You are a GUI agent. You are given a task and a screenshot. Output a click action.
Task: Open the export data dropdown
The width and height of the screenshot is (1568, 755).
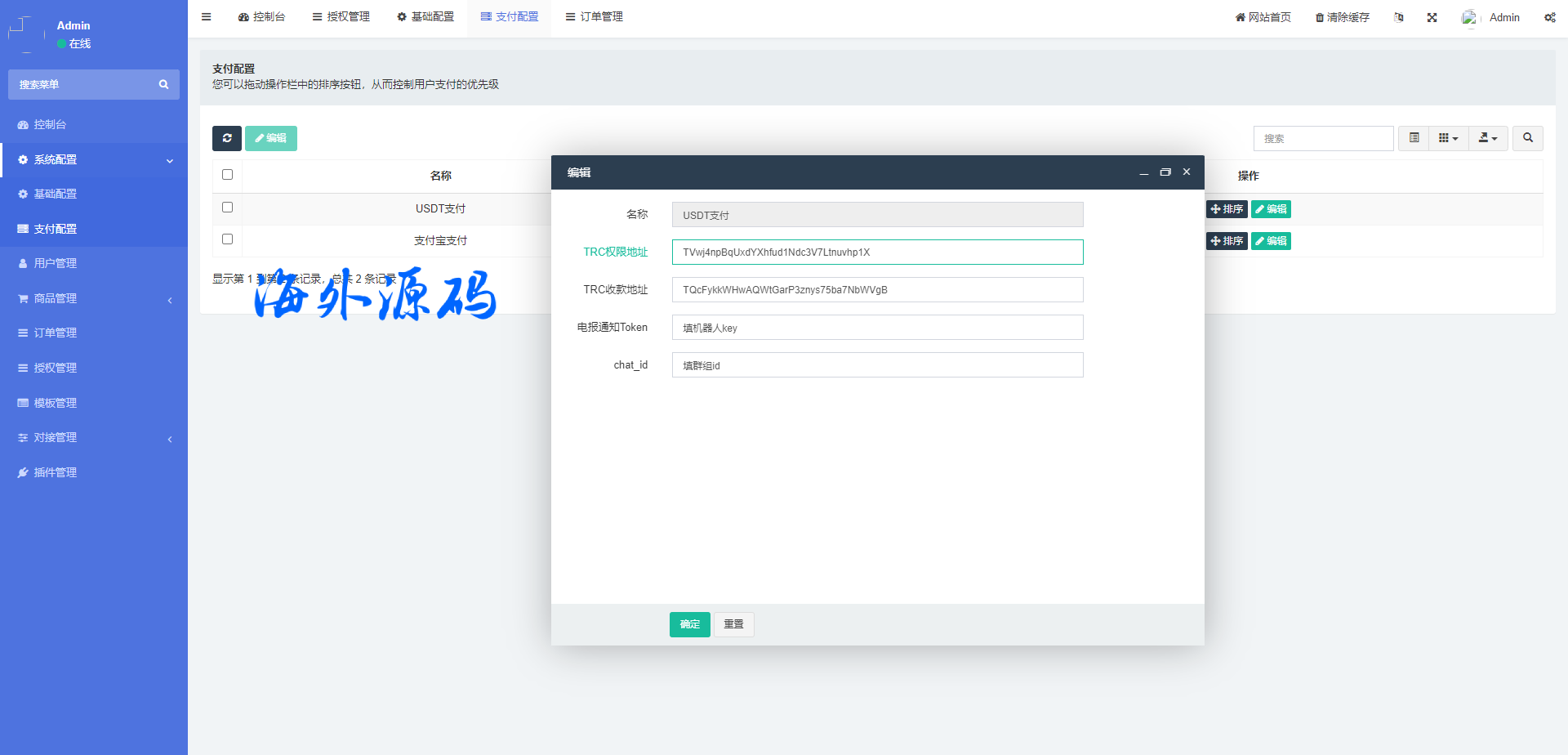1487,138
